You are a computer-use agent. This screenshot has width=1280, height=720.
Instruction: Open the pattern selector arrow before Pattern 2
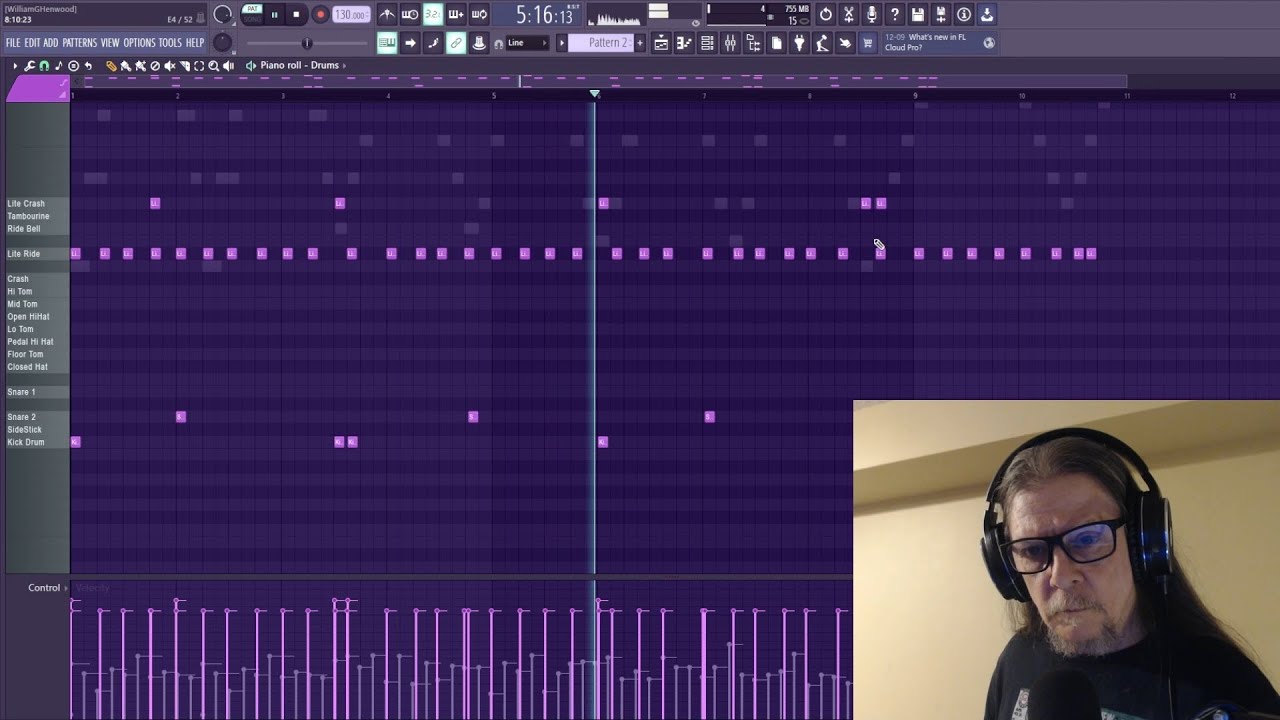pos(561,43)
